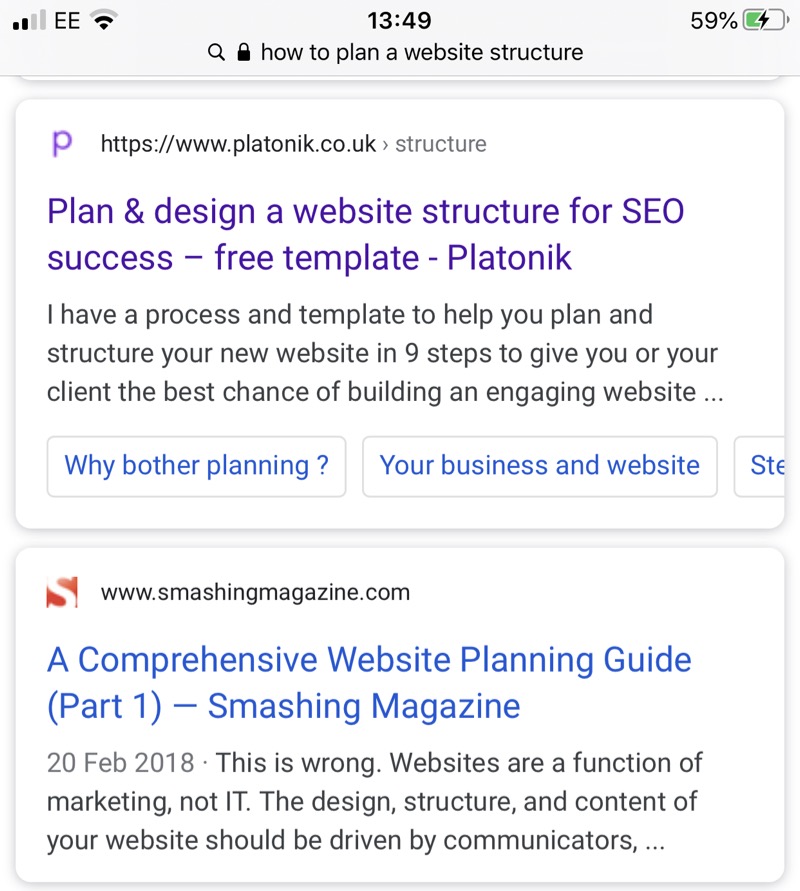Tap the 59% battery percentage
800x891 pixels.
tap(713, 20)
